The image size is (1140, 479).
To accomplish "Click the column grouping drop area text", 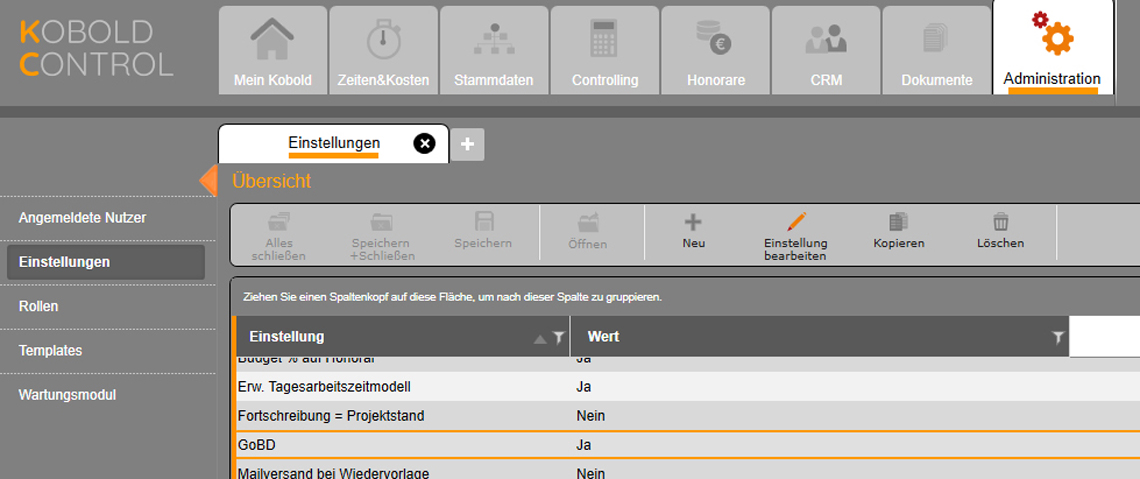I will [452, 297].
